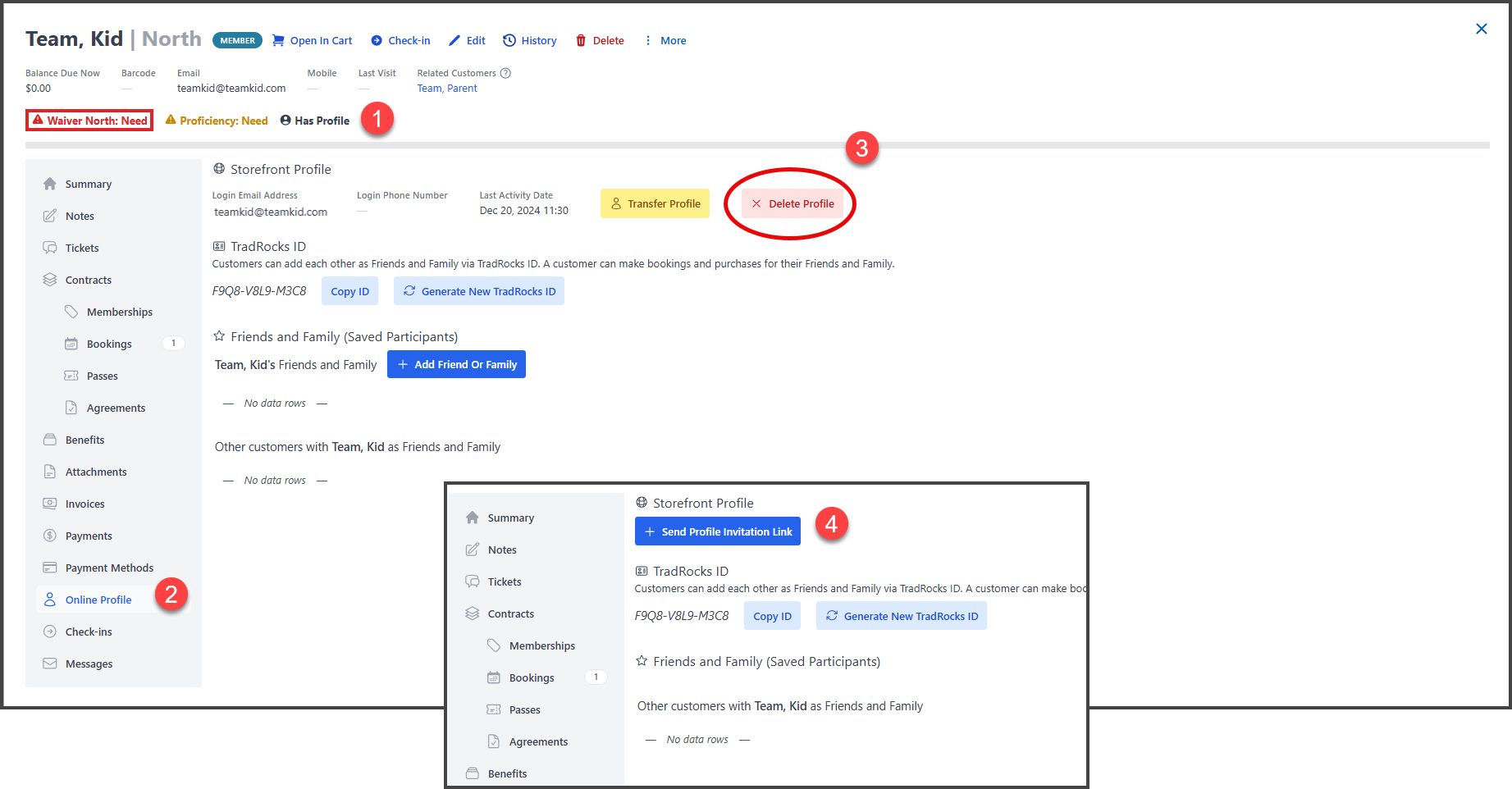
Task: Select Online Profile in the left sidebar
Action: click(98, 600)
